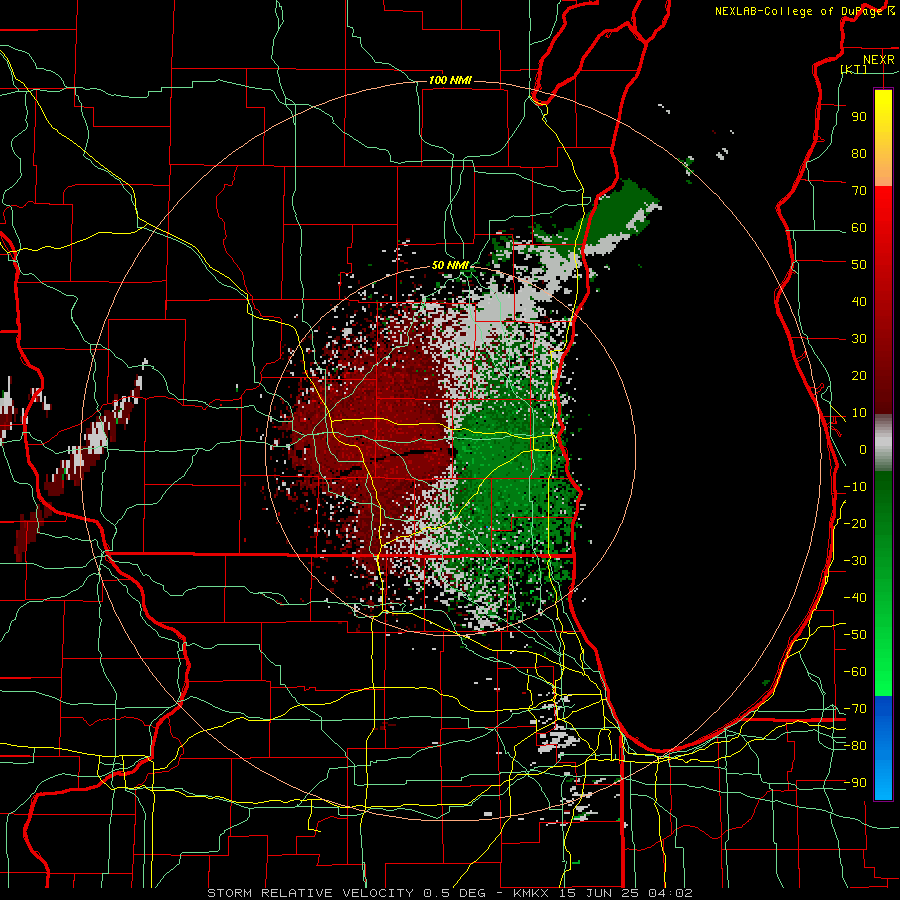The width and height of the screenshot is (900, 900).
Task: Click the "KMKX" radar station identifier
Action: 530,893
